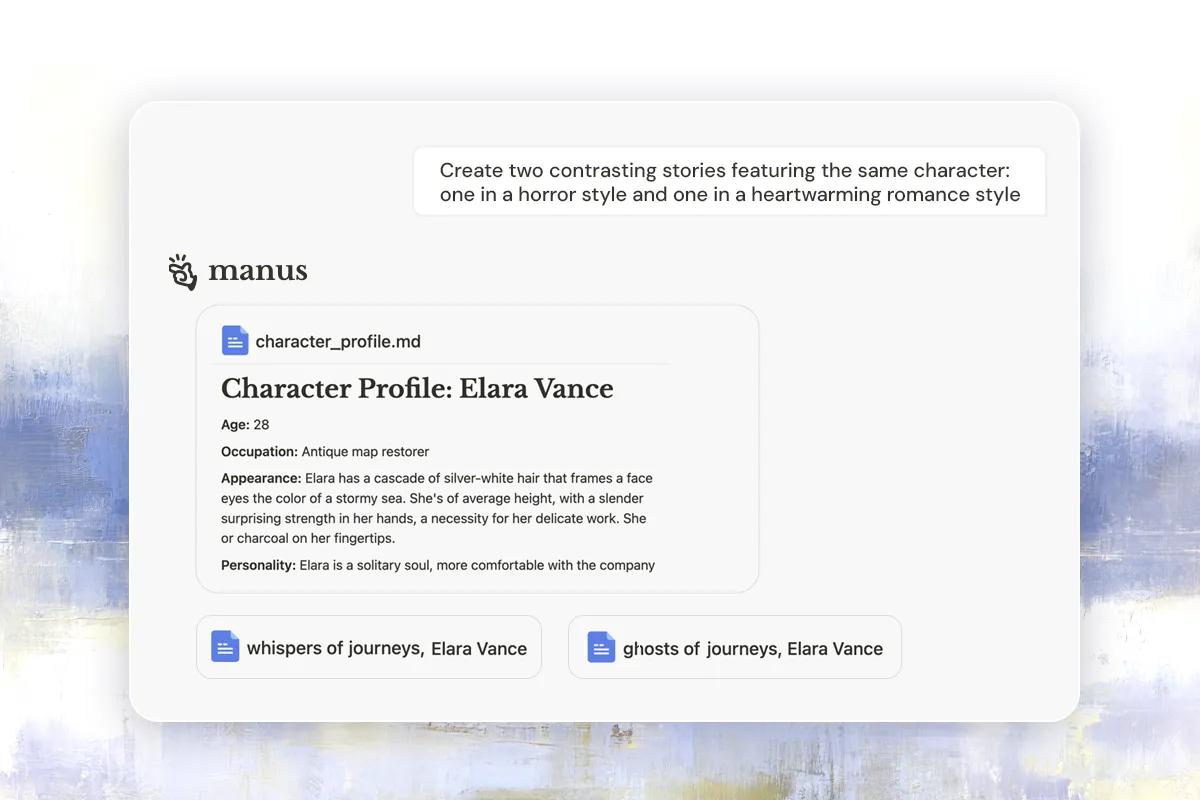
Task: Click the age value 28
Action: (x=262, y=425)
